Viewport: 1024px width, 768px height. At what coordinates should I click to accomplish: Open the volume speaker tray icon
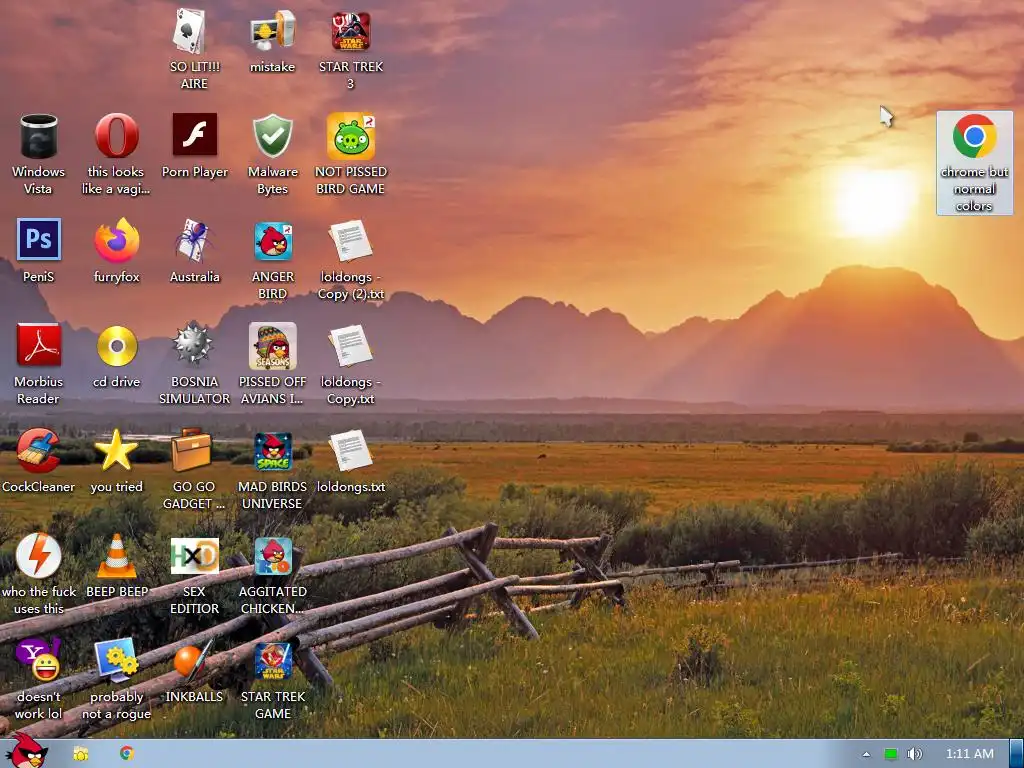[x=914, y=754]
